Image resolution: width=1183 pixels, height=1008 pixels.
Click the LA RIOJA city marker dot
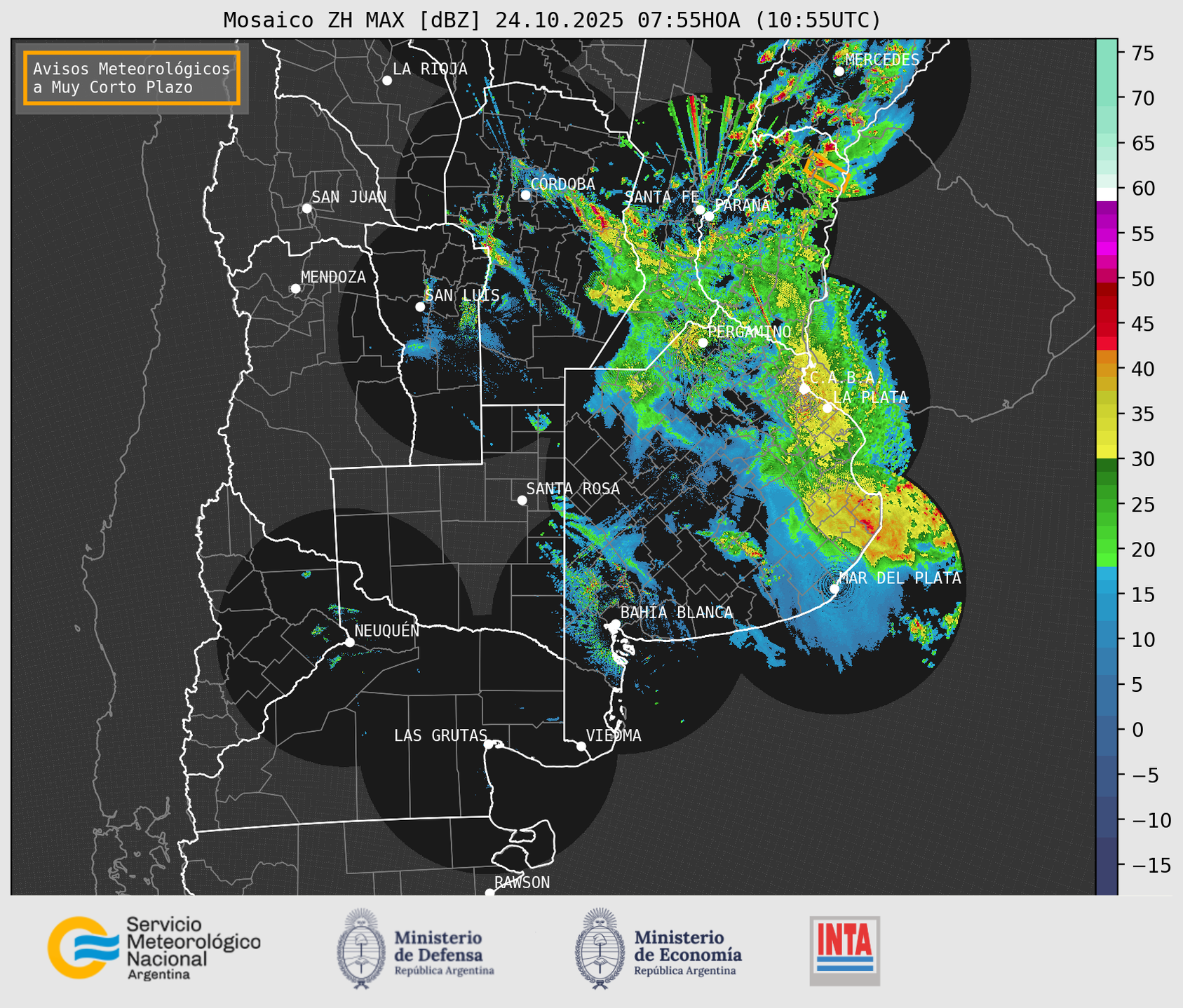click(387, 81)
